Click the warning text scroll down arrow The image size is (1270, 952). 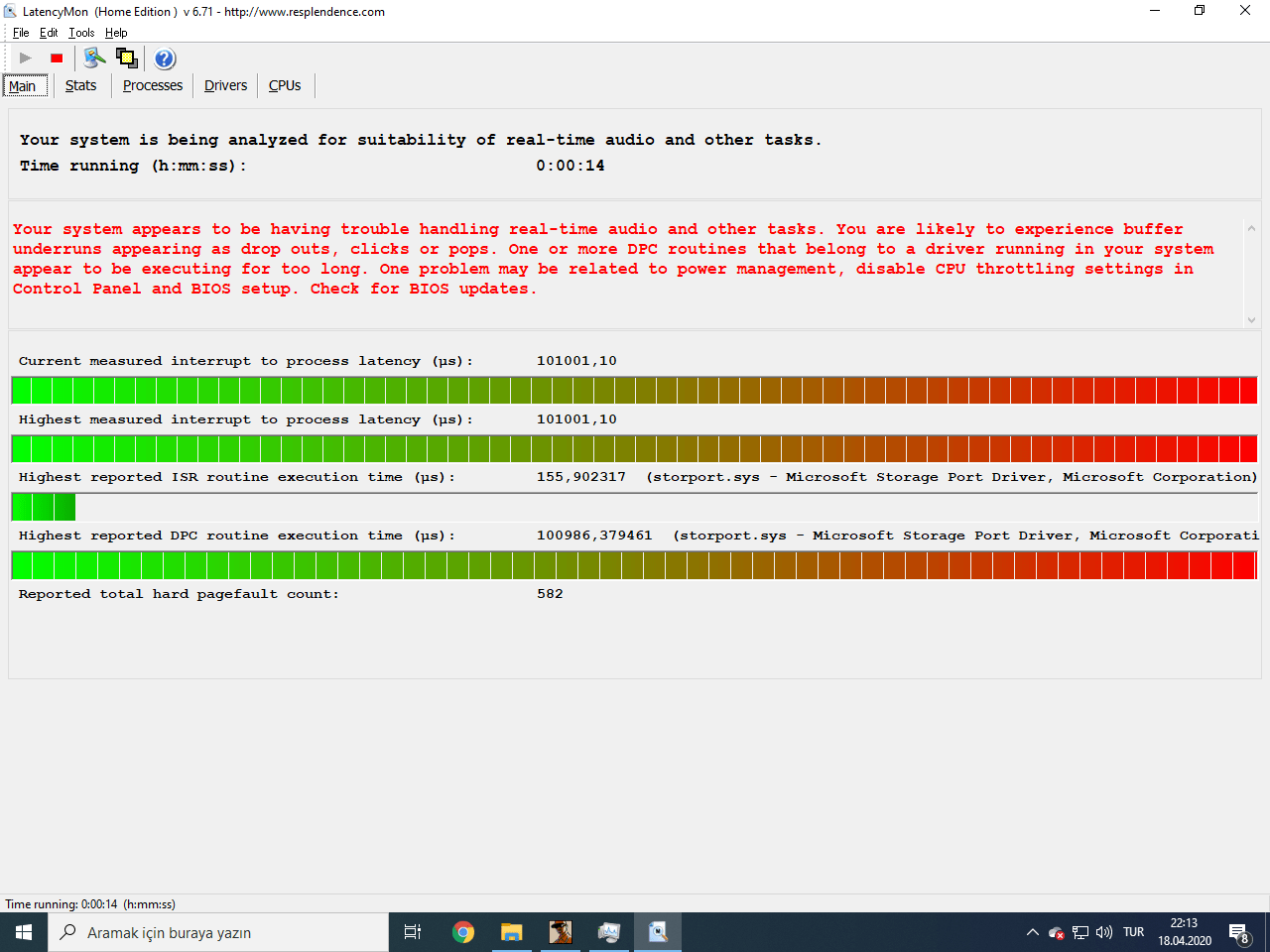(x=1251, y=319)
